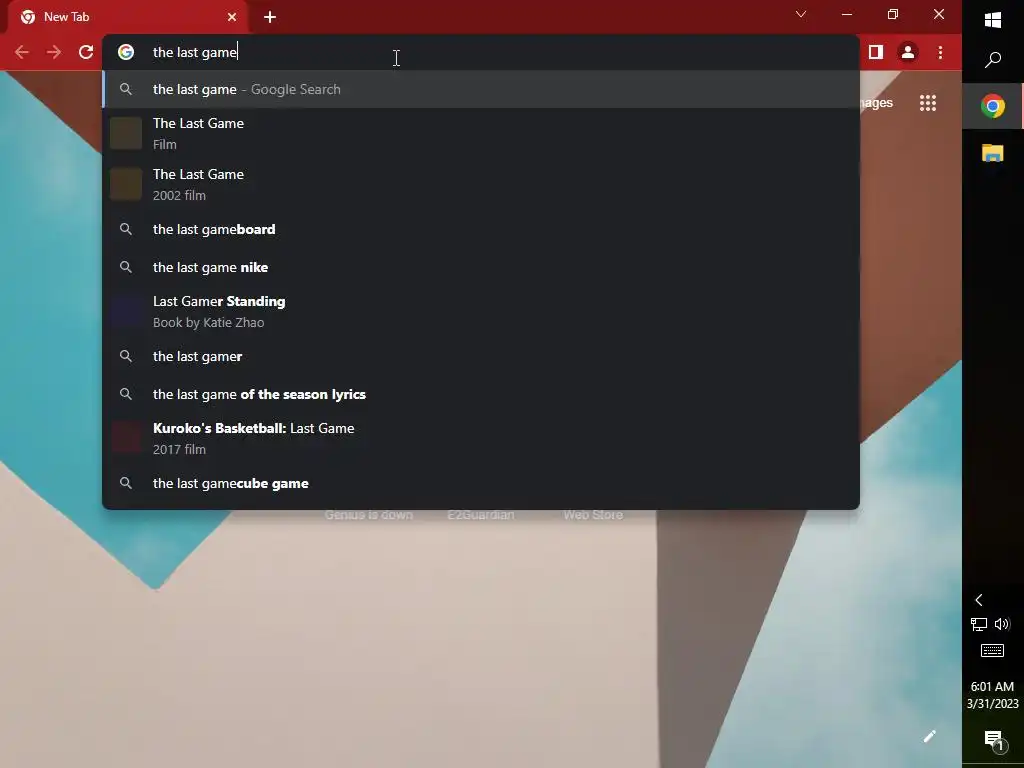1024x768 pixels.
Task: Choose 'Kuroko's Basketball: Last Game' suggestion
Action: (x=481, y=438)
